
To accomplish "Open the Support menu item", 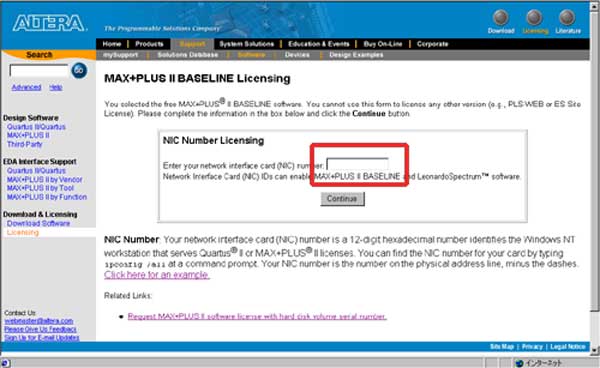I will click(x=192, y=44).
